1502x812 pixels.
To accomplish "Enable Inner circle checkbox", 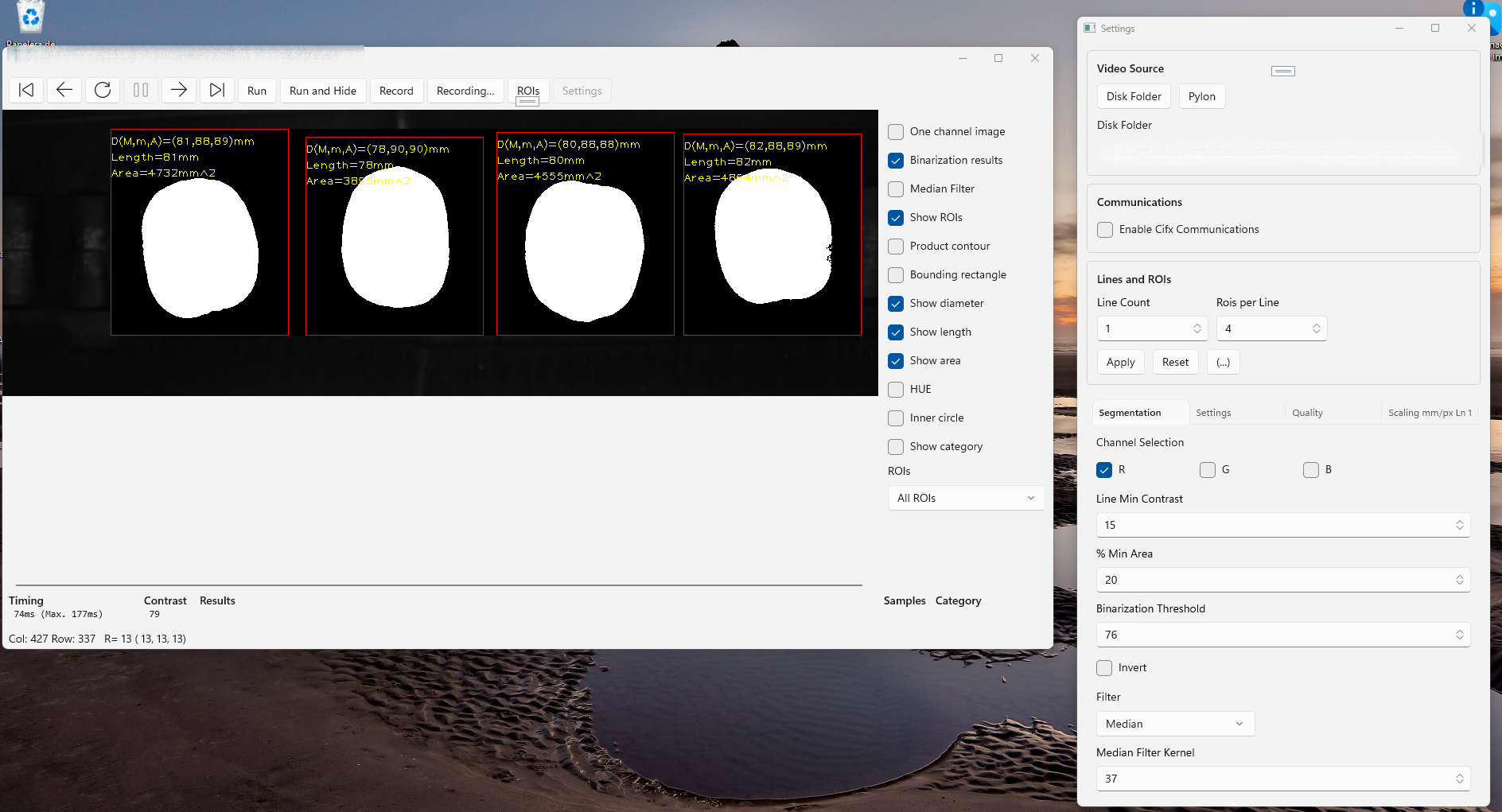I will coord(896,418).
